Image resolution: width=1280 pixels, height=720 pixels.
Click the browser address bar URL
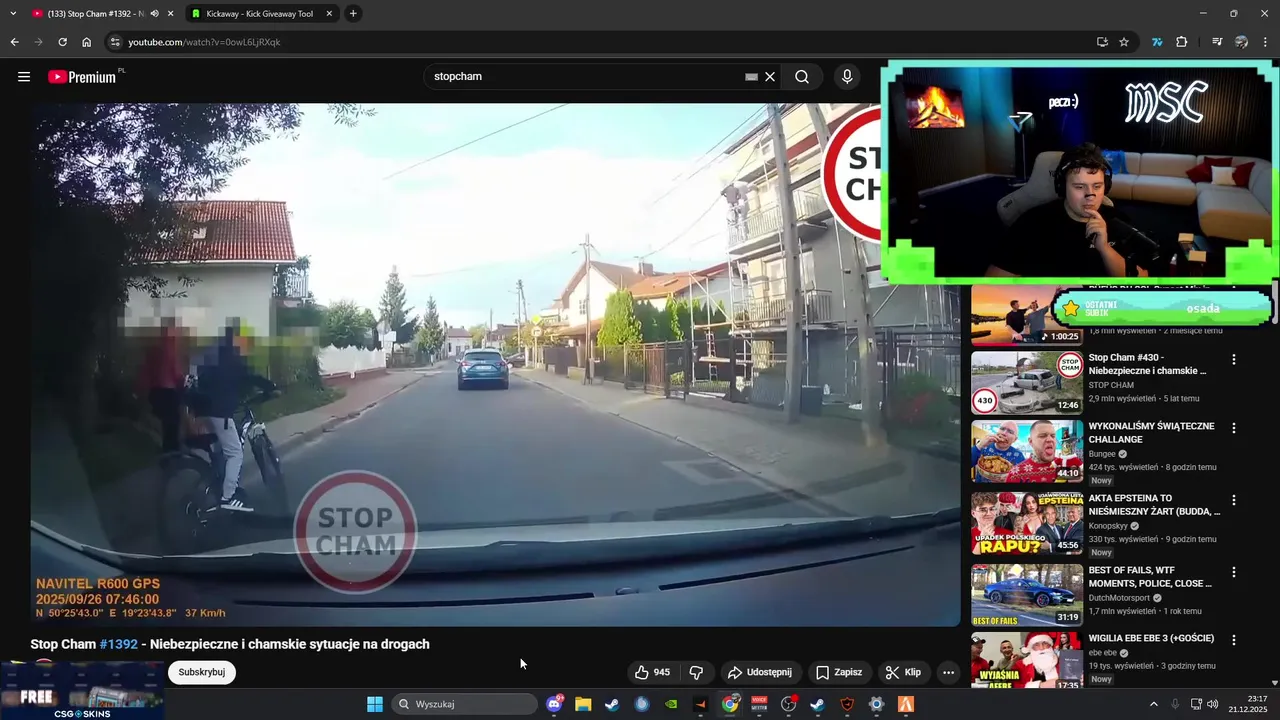click(x=204, y=42)
